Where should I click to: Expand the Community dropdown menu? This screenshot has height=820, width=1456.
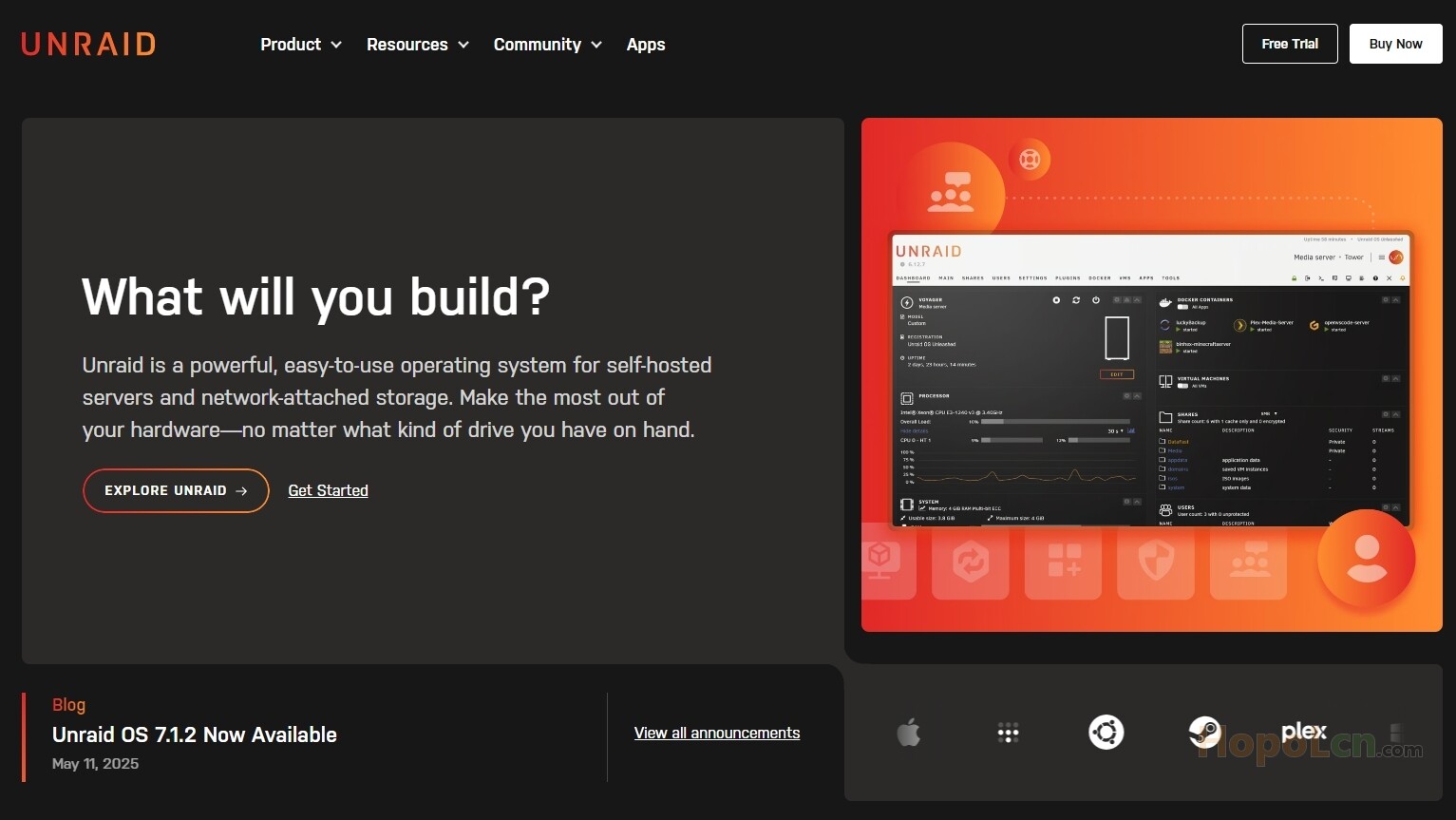[547, 45]
